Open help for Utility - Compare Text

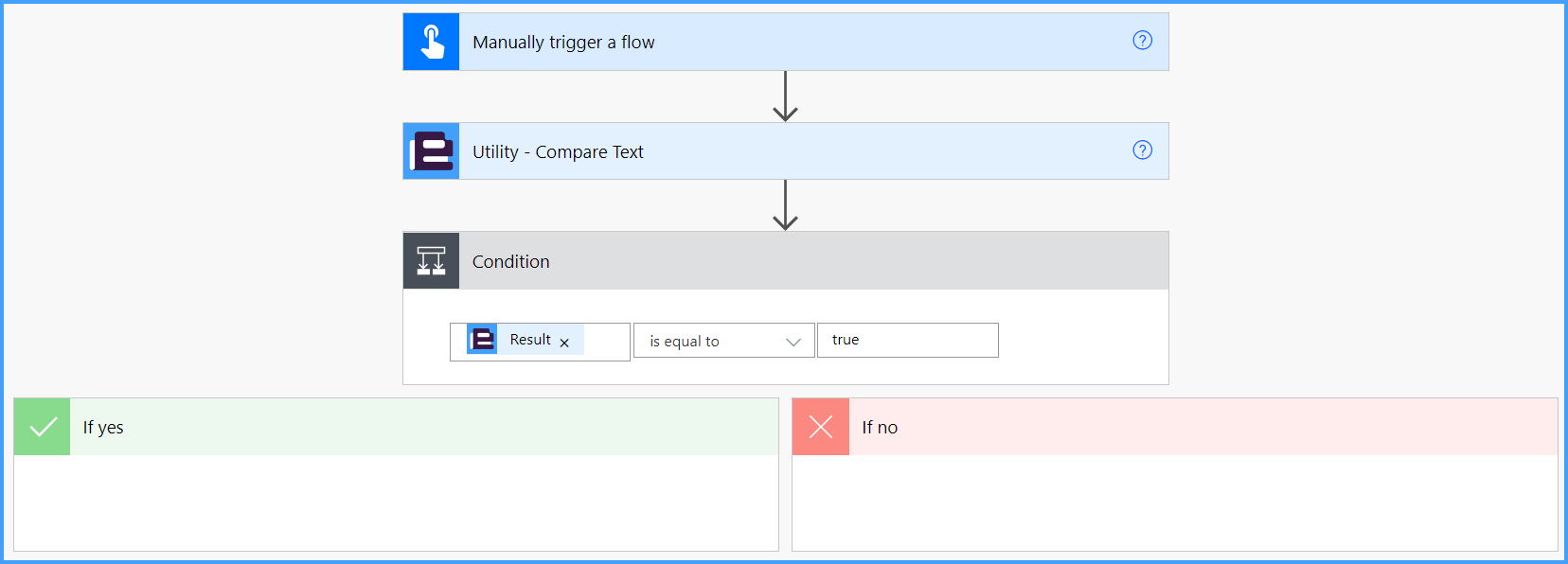(x=1143, y=150)
